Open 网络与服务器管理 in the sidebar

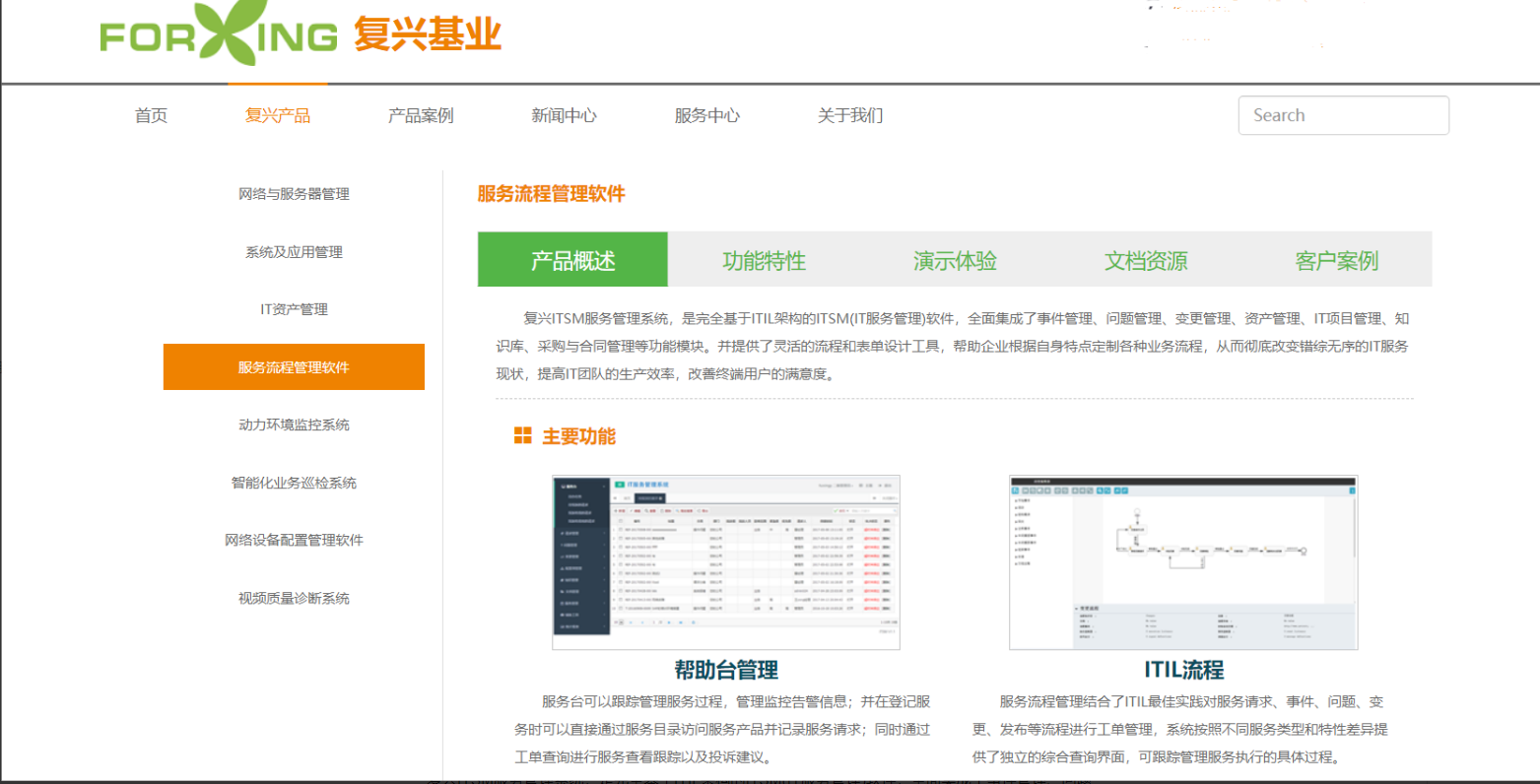[x=293, y=194]
